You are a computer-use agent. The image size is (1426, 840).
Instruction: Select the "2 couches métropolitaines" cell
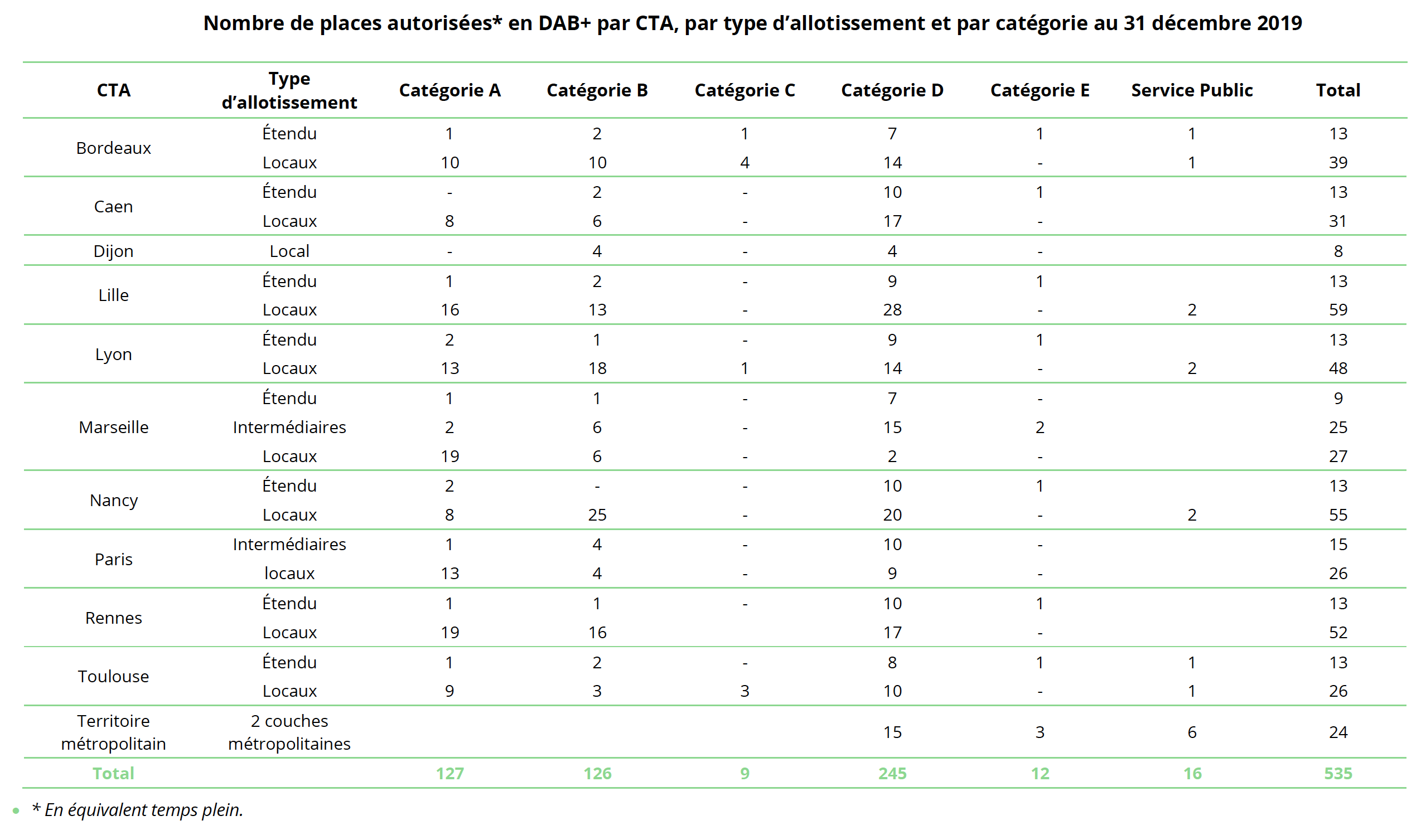289,732
